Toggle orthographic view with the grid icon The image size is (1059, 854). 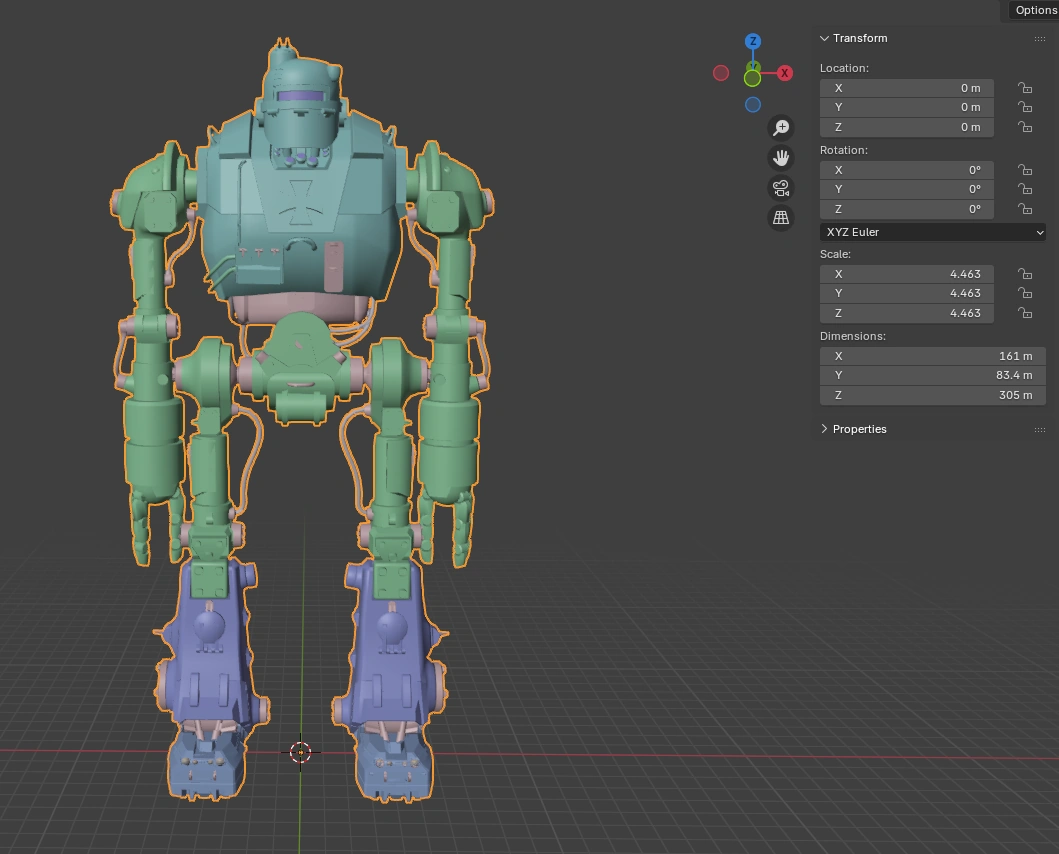pos(781,217)
